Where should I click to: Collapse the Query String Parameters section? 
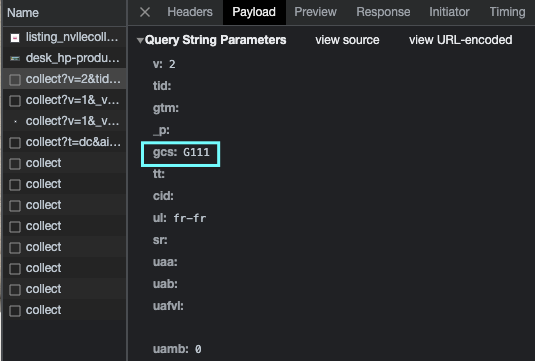point(140,41)
